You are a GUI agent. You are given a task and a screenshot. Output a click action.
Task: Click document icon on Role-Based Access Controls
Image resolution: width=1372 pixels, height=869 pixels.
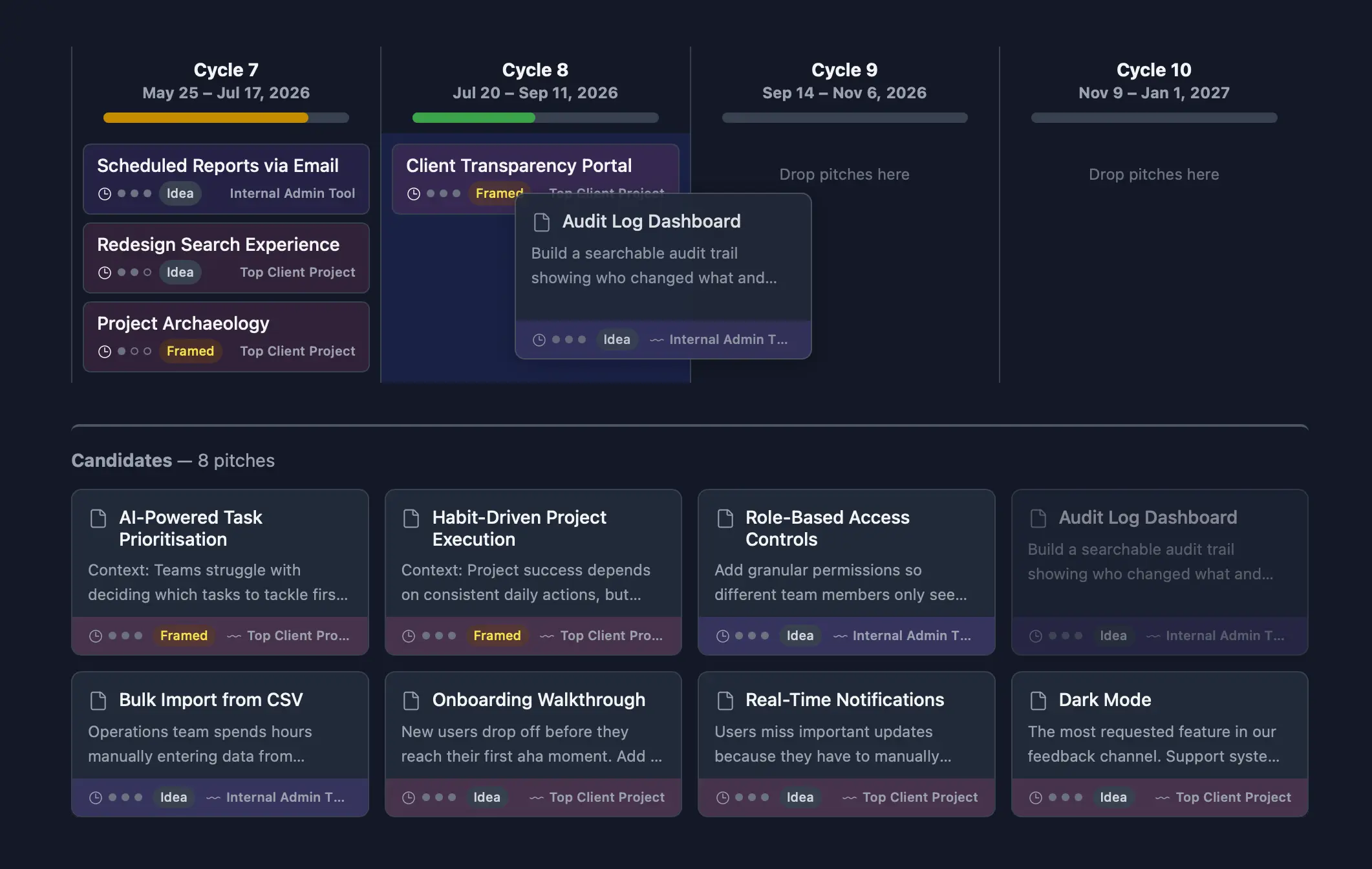point(725,518)
